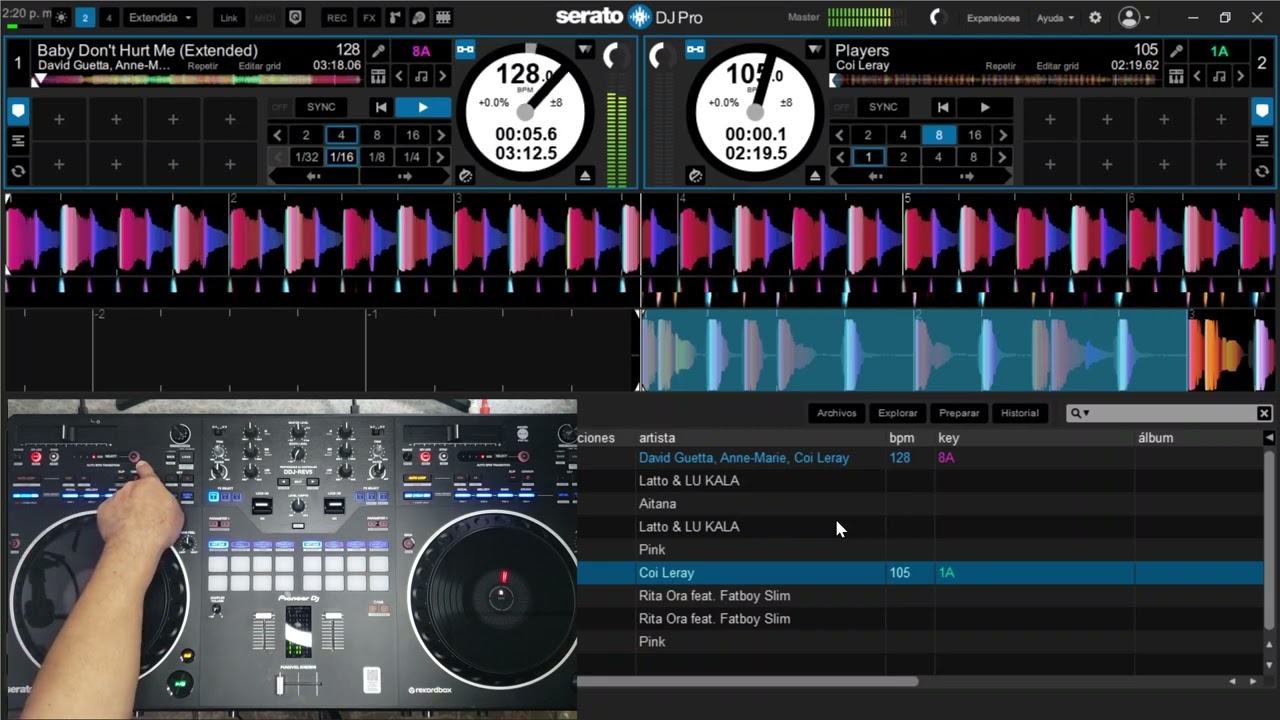
Task: Open Expansiones in the top bar
Action: tap(993, 18)
